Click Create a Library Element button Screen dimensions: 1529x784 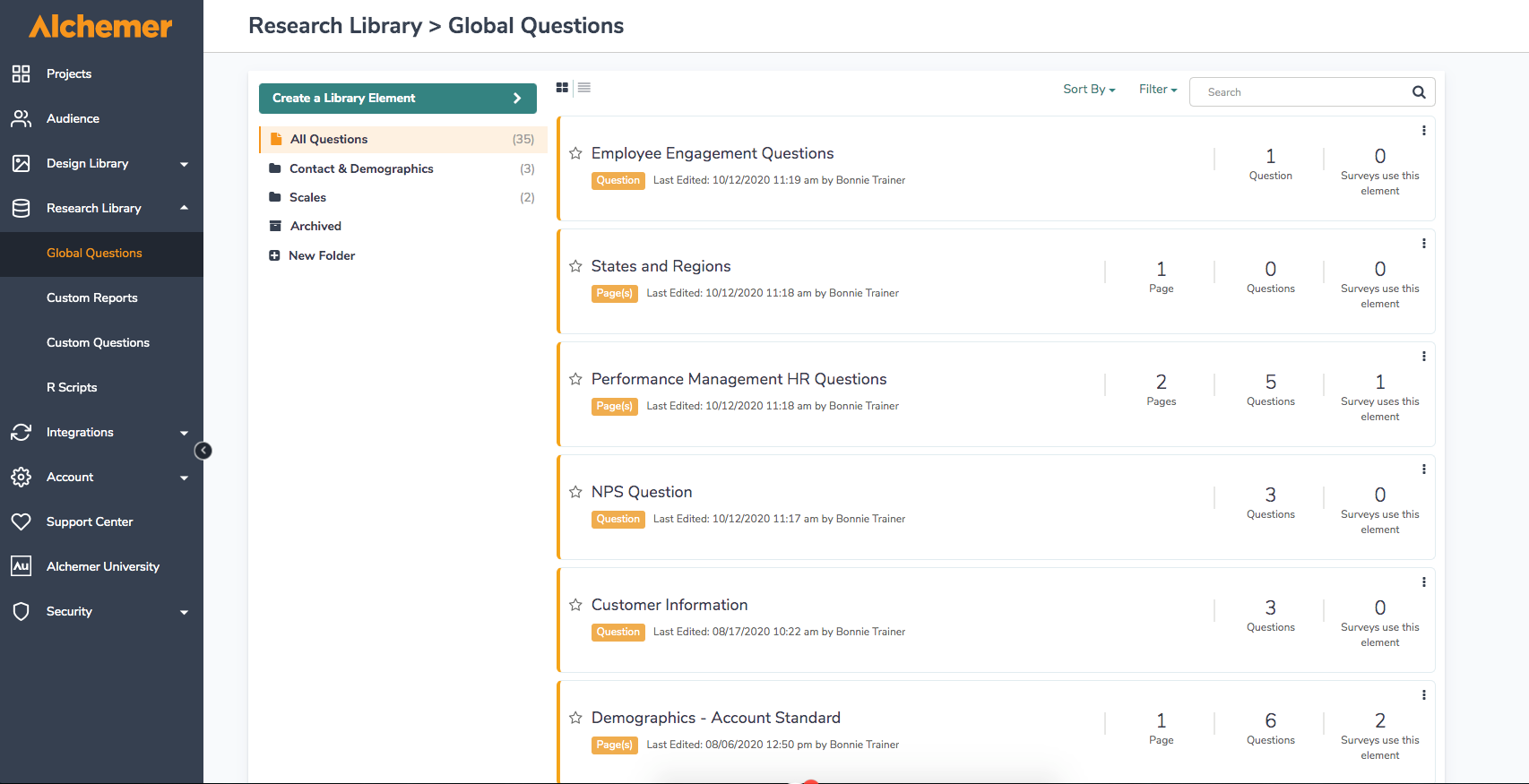[397, 99]
